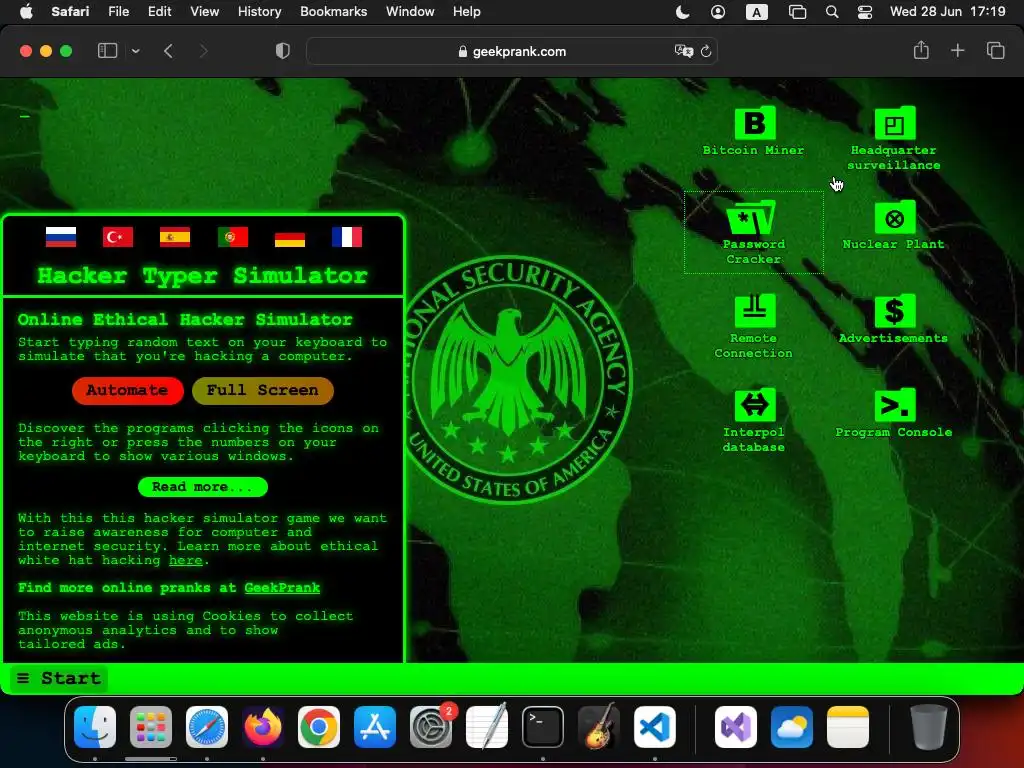Open the Edit menu
This screenshot has width=1024, height=768.
(x=159, y=11)
